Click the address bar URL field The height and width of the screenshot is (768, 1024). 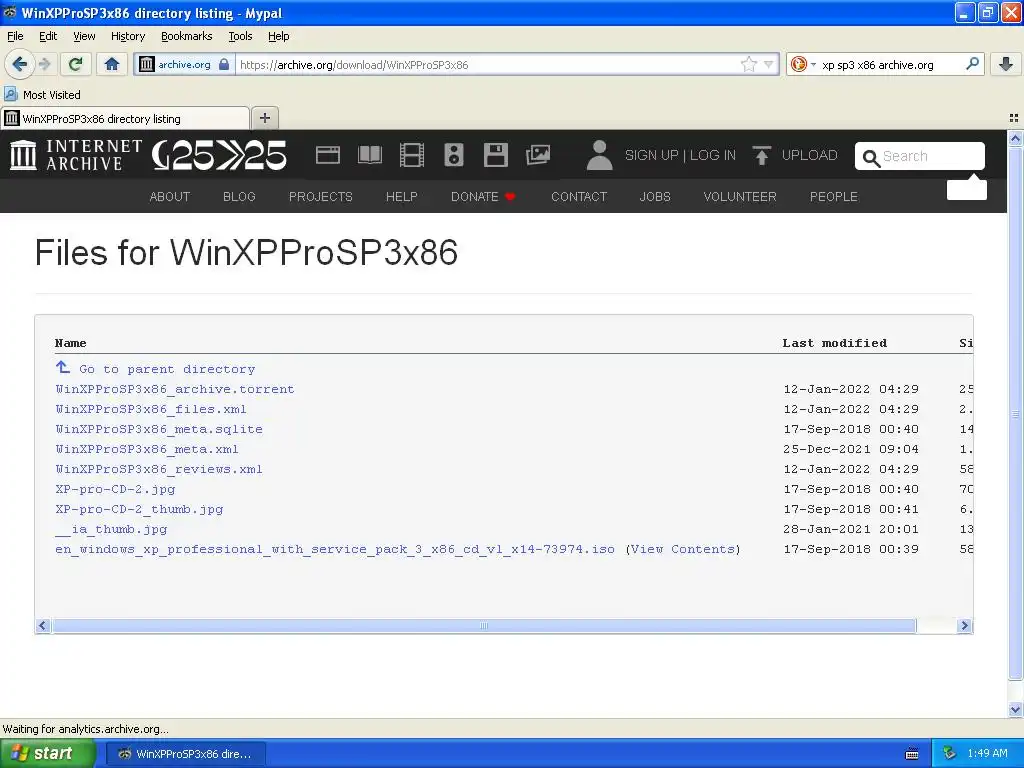point(487,64)
